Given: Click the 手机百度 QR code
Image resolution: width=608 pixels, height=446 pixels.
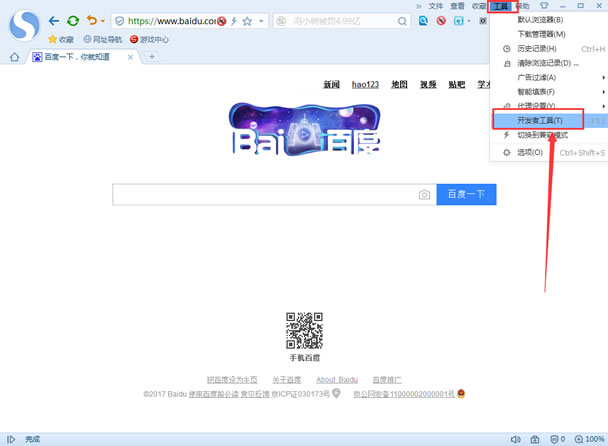Looking at the screenshot, I should (x=304, y=330).
